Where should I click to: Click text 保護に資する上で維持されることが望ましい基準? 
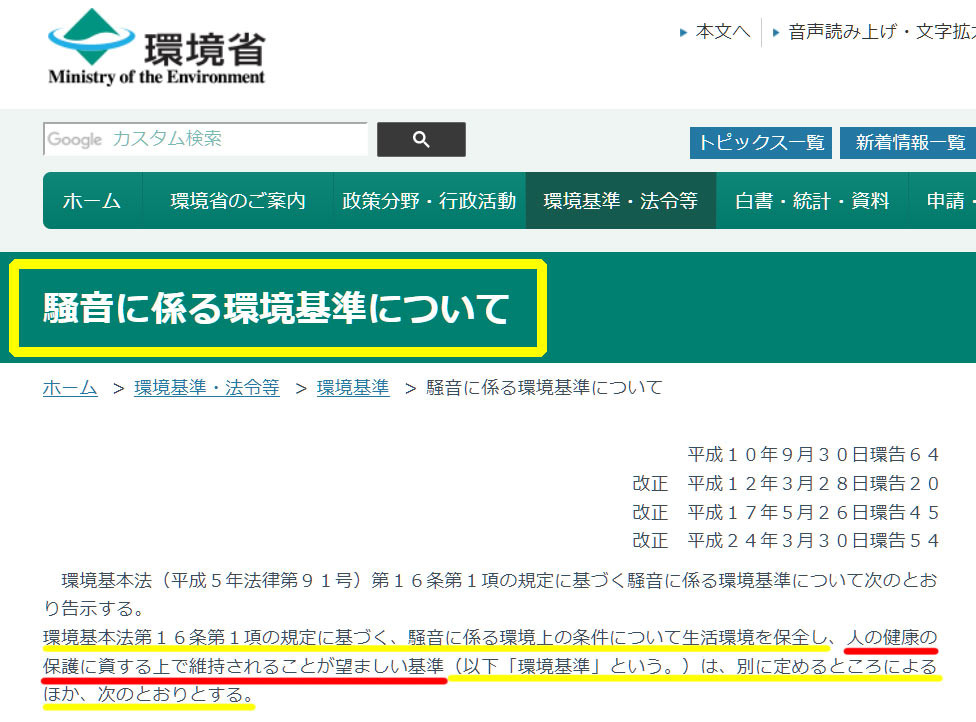(243, 666)
